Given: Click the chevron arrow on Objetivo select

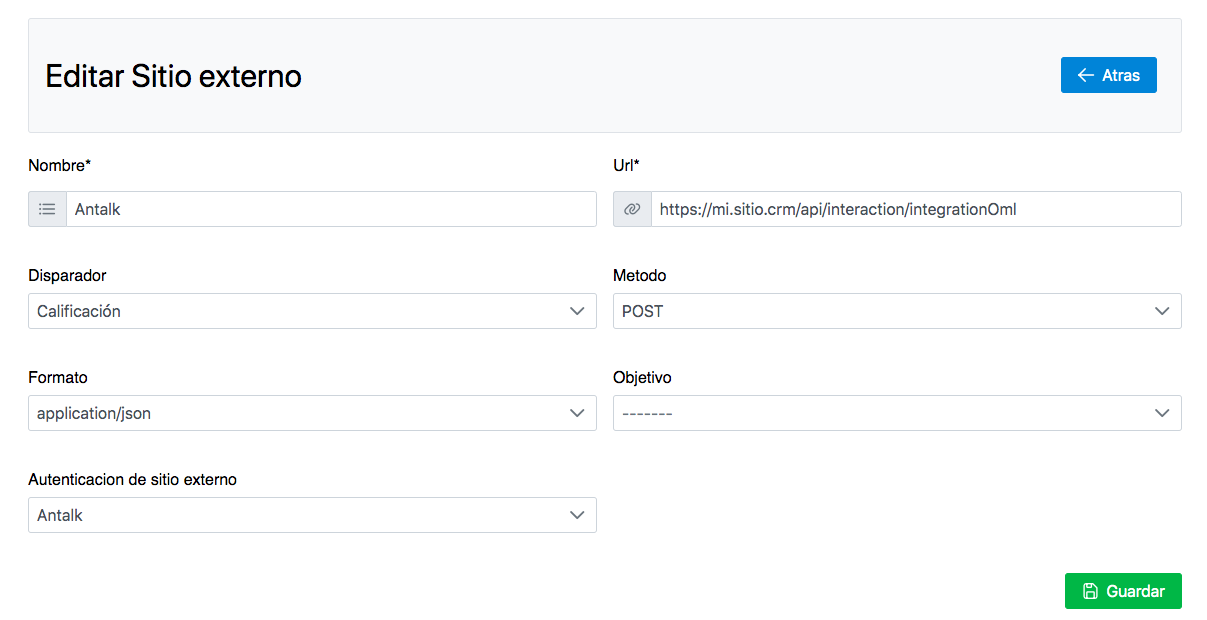Looking at the screenshot, I should [1162, 413].
